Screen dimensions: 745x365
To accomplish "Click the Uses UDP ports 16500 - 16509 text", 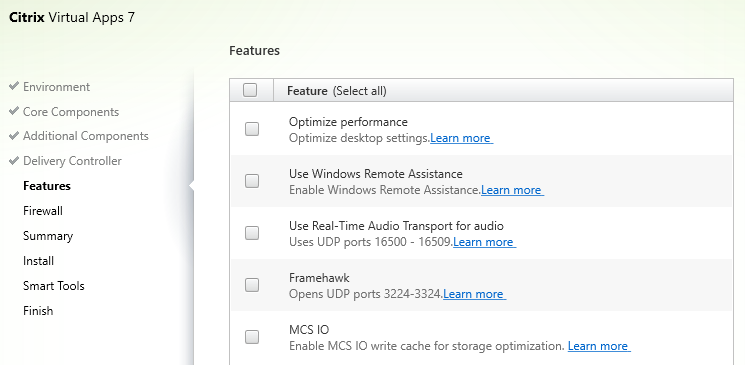I will [371, 242].
